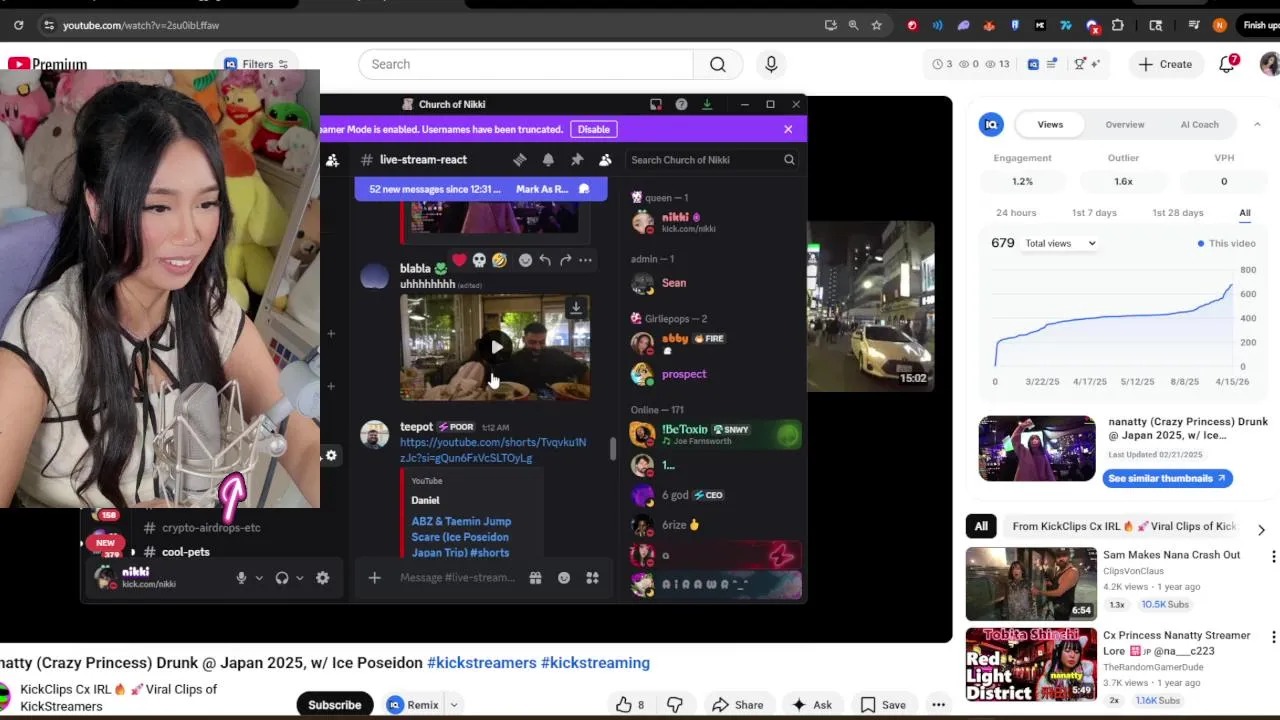This screenshot has height=720, width=1280.
Task: React with the skull emoji
Action: click(479, 260)
